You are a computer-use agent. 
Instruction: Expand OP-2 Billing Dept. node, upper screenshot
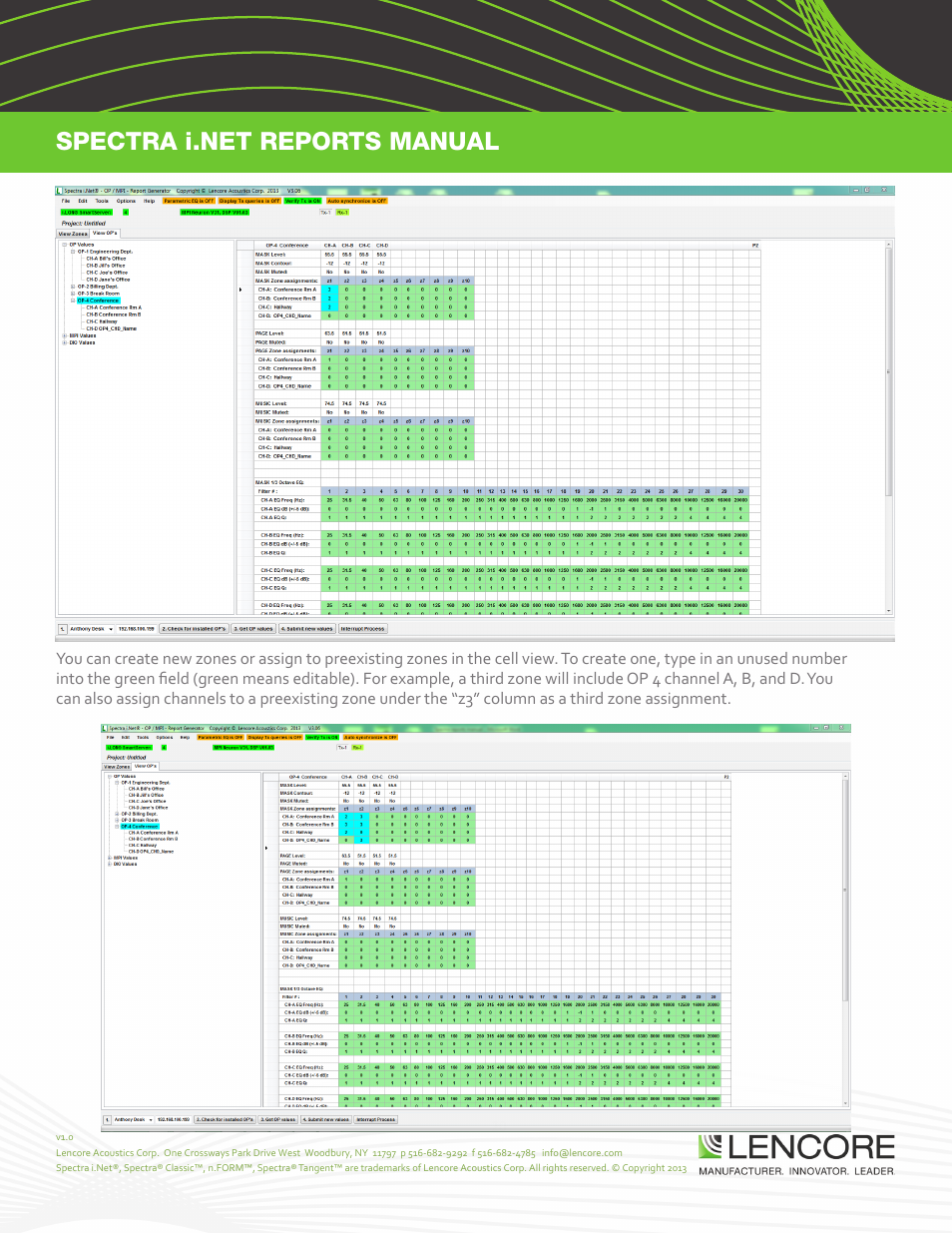point(73,287)
